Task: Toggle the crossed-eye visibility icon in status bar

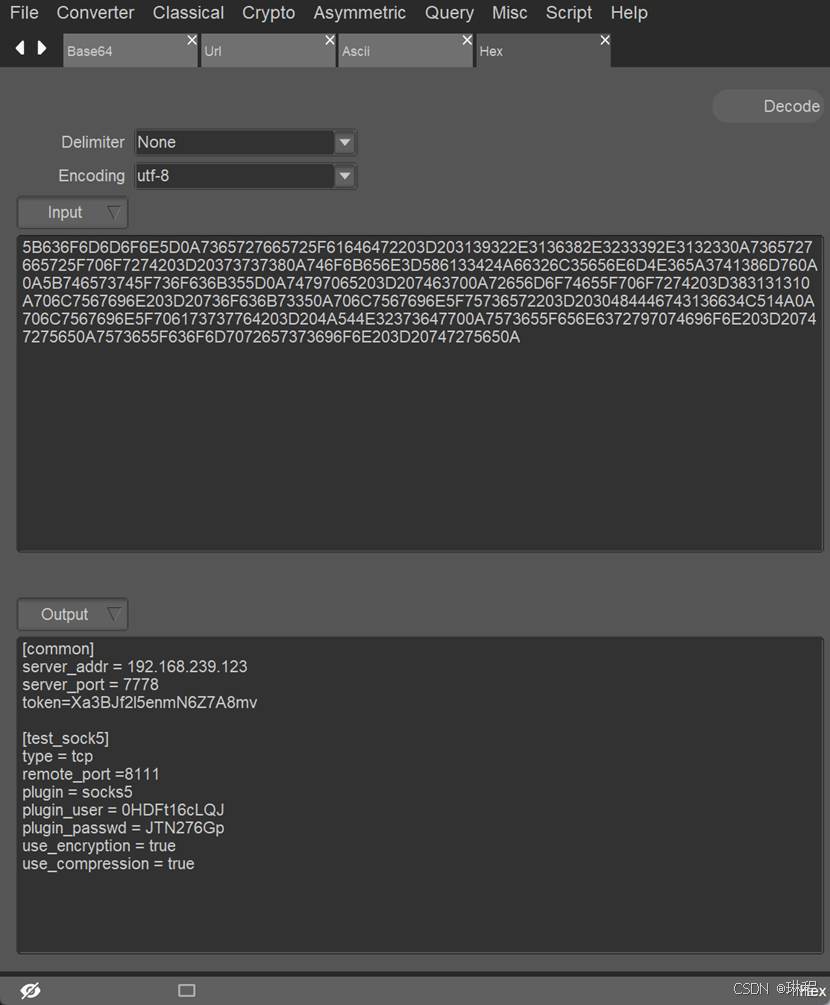Action: (x=30, y=990)
